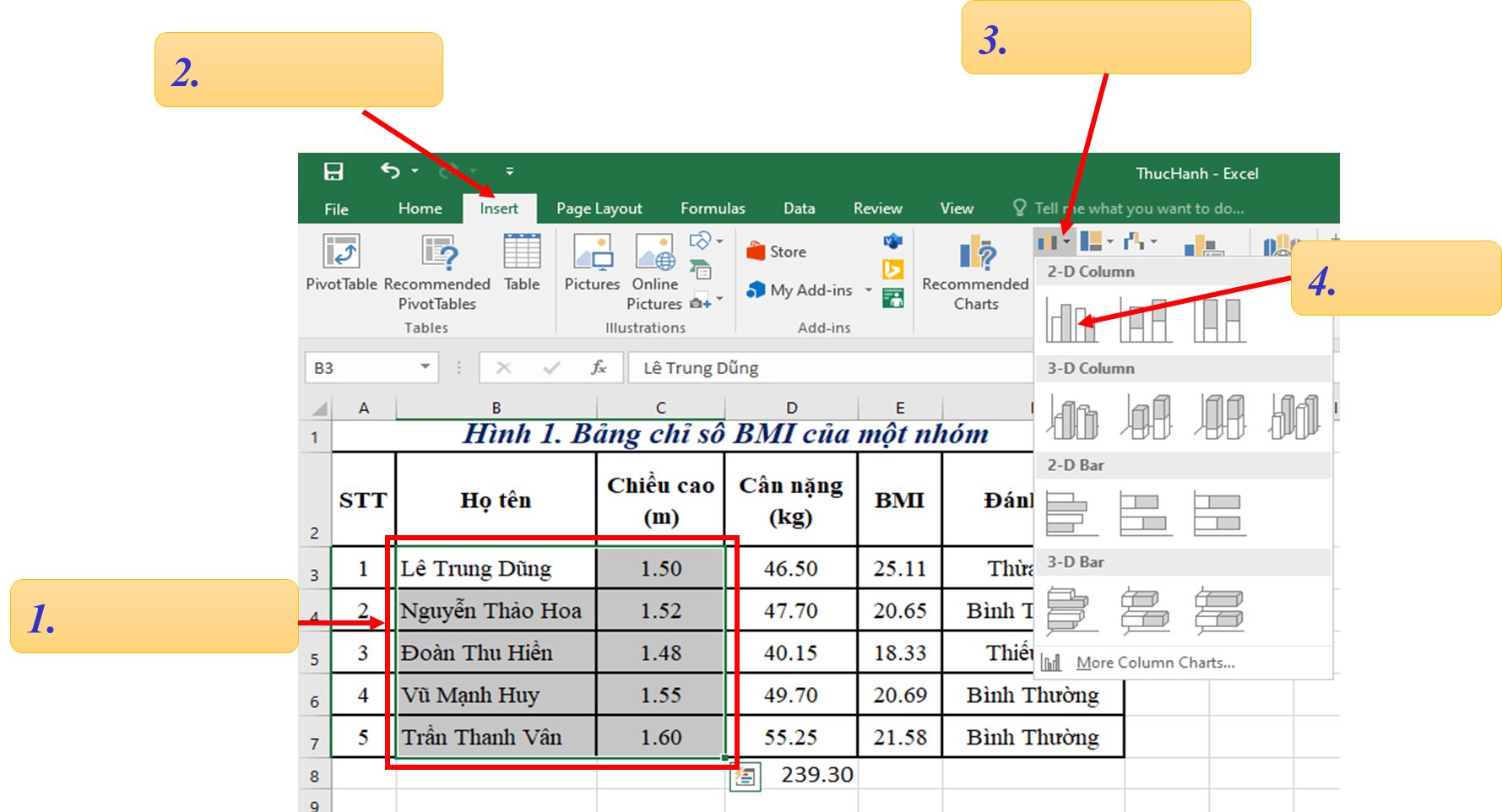Open Waterfall or Stock chart dropdown

click(1140, 242)
